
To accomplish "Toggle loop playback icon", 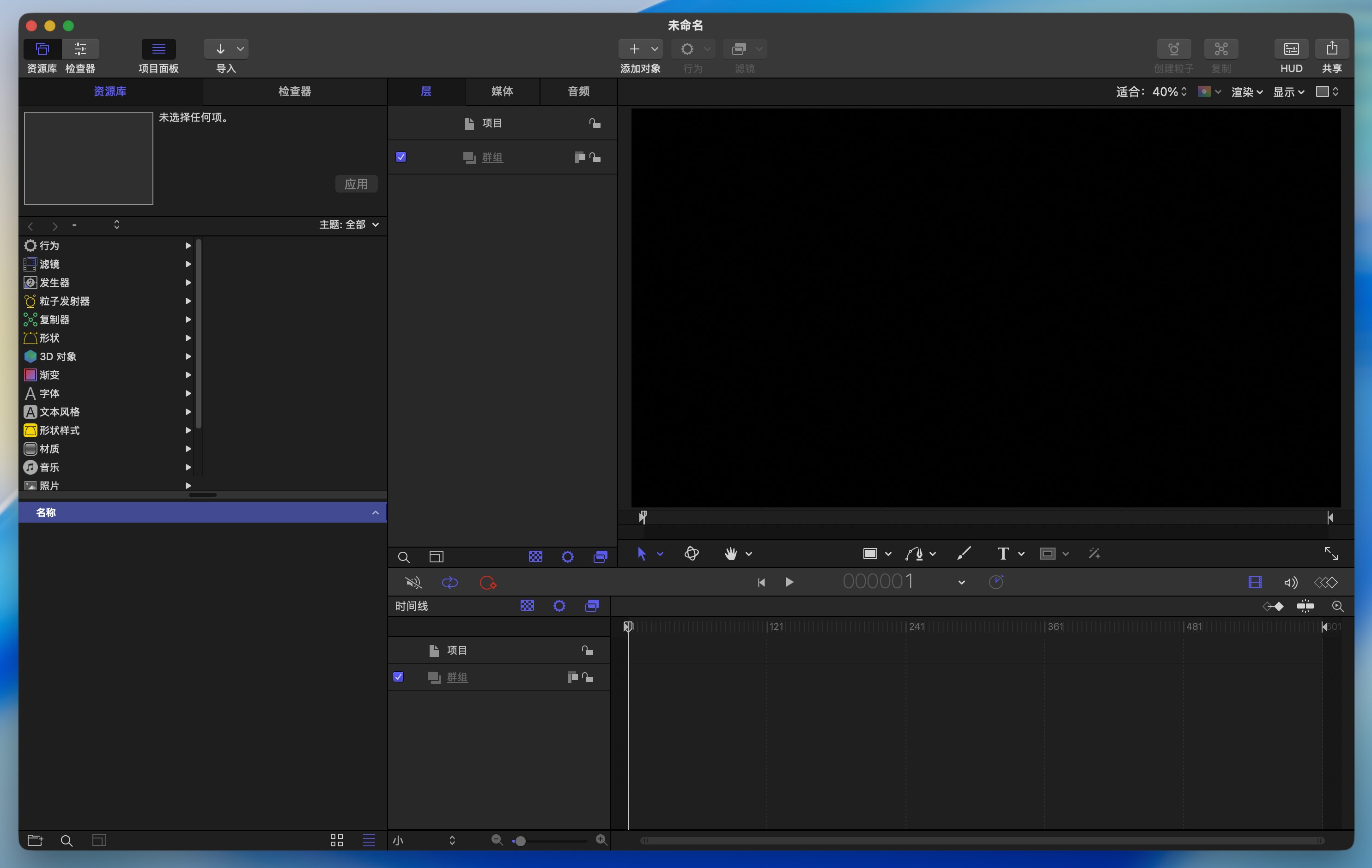I will [449, 583].
